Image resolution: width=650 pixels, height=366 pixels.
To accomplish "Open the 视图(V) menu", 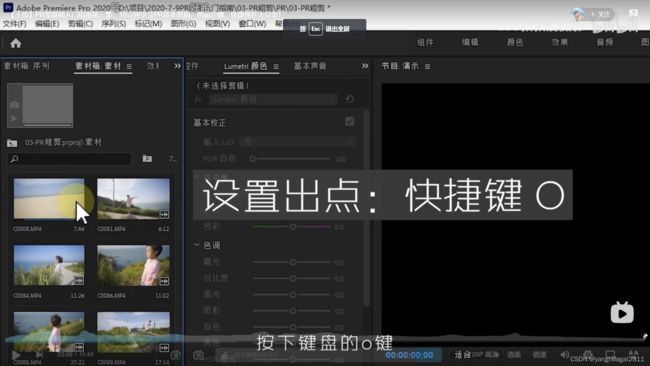I will click(218, 24).
